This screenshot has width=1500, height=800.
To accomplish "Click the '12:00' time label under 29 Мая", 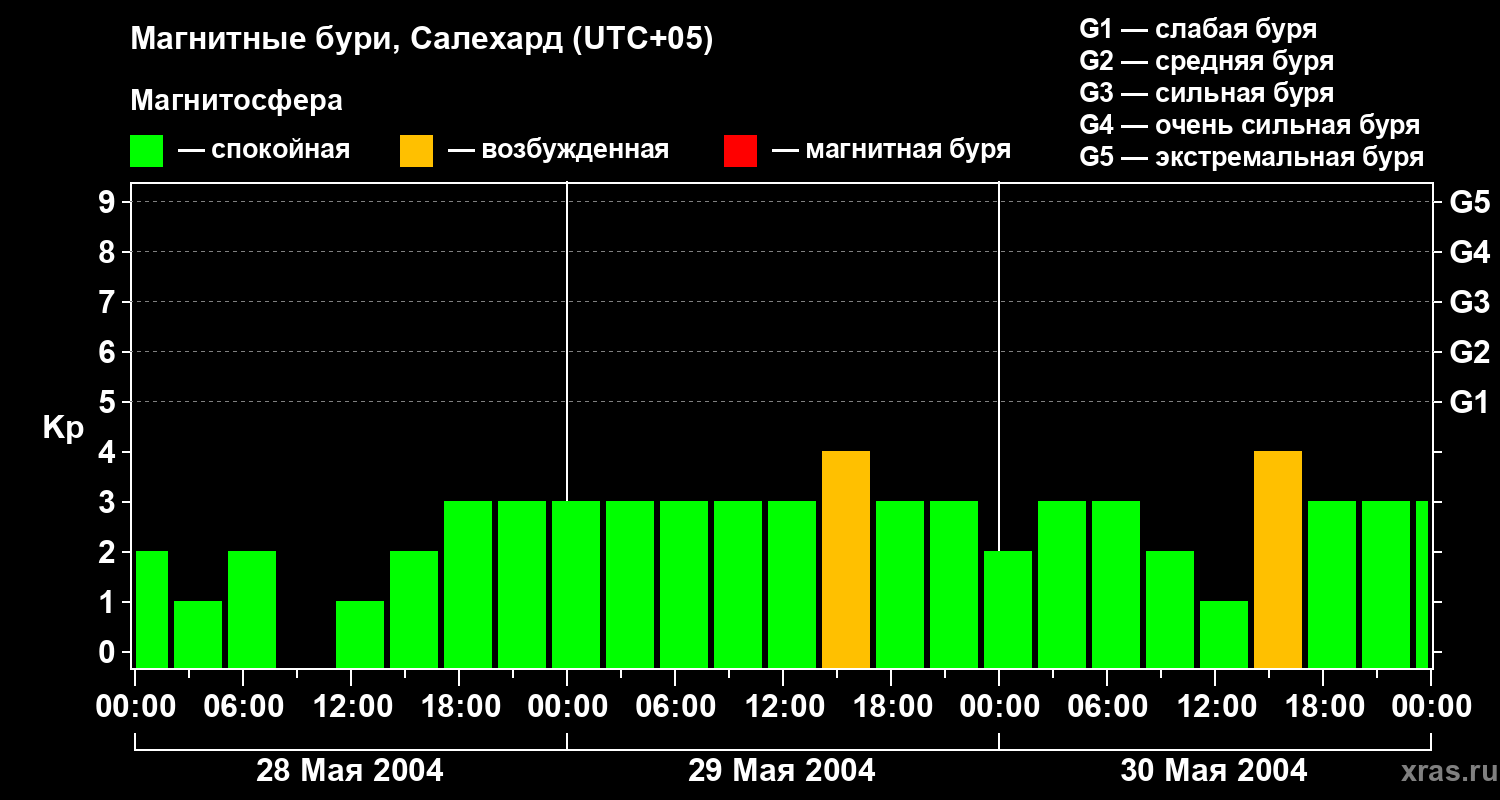I will (x=784, y=707).
